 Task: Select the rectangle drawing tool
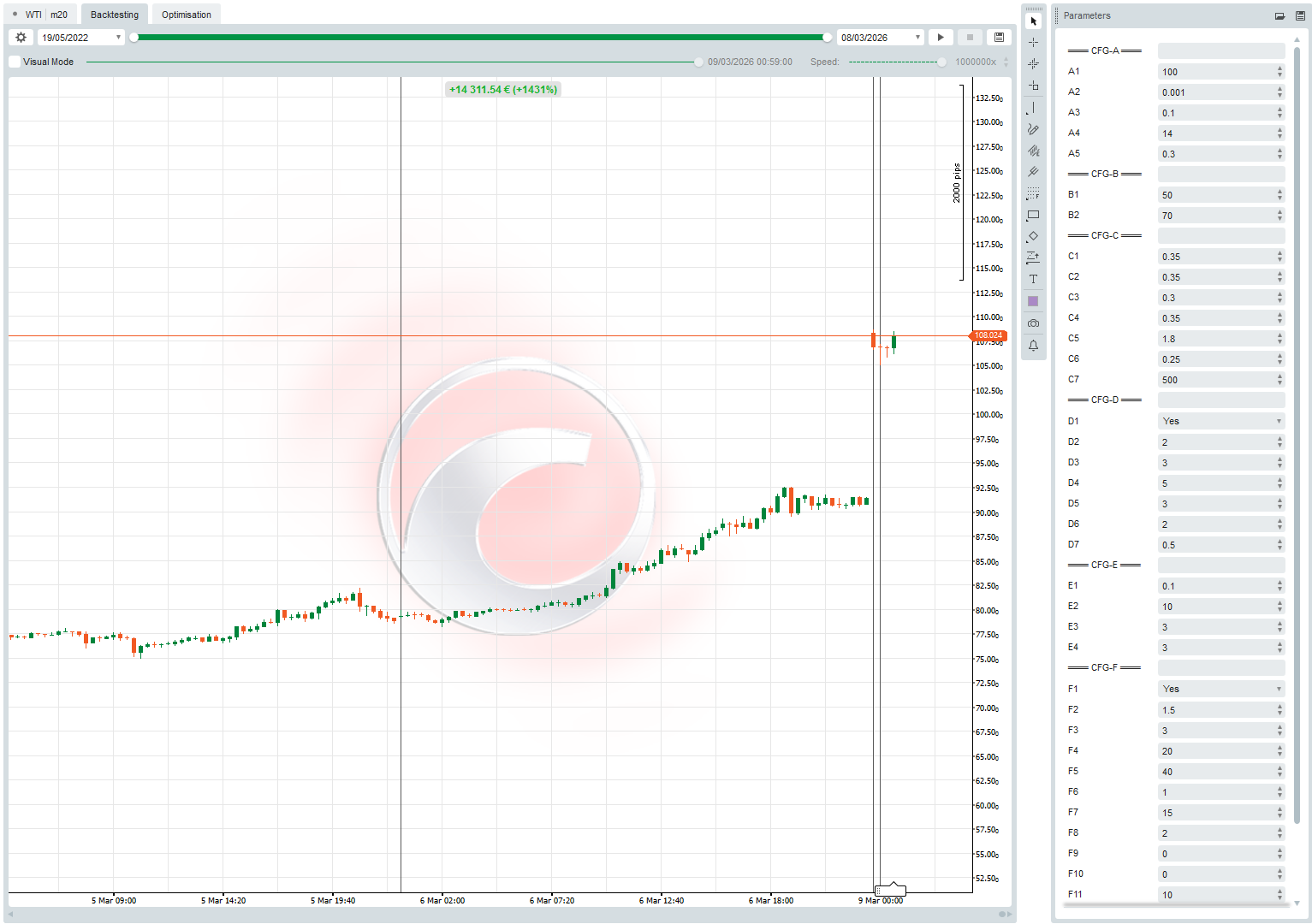(1033, 215)
